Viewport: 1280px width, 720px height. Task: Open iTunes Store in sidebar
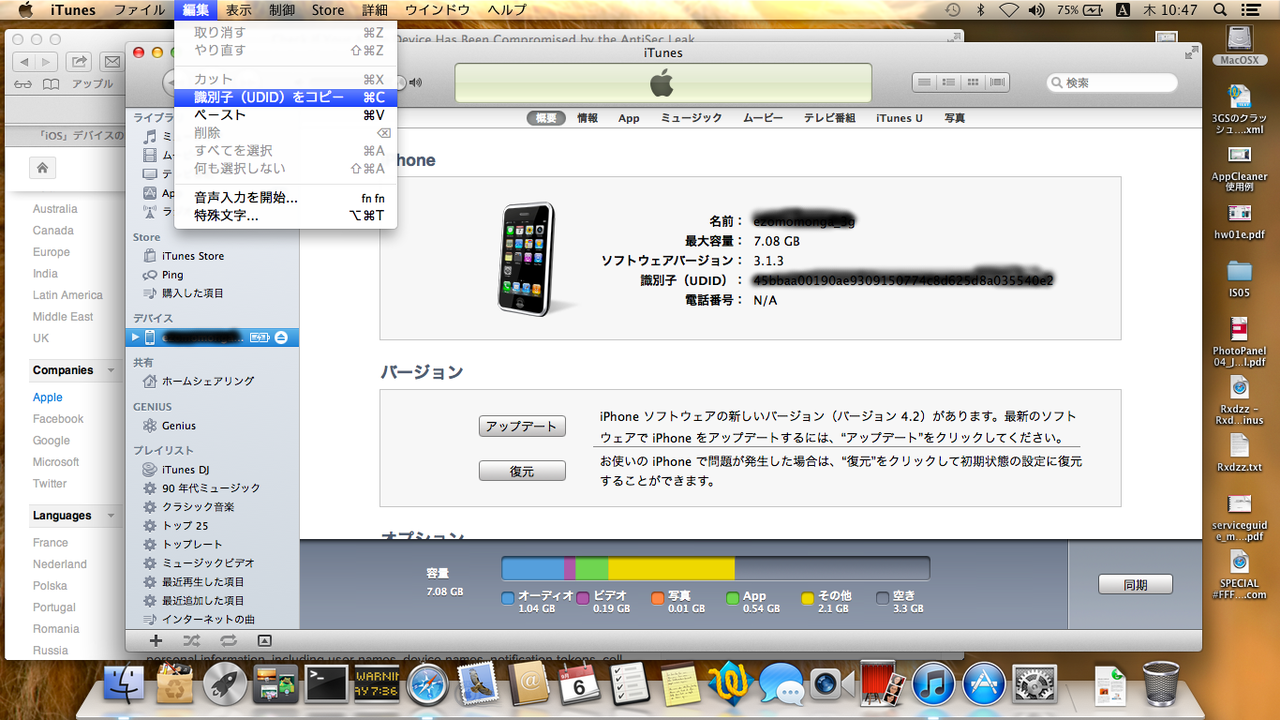coord(193,256)
